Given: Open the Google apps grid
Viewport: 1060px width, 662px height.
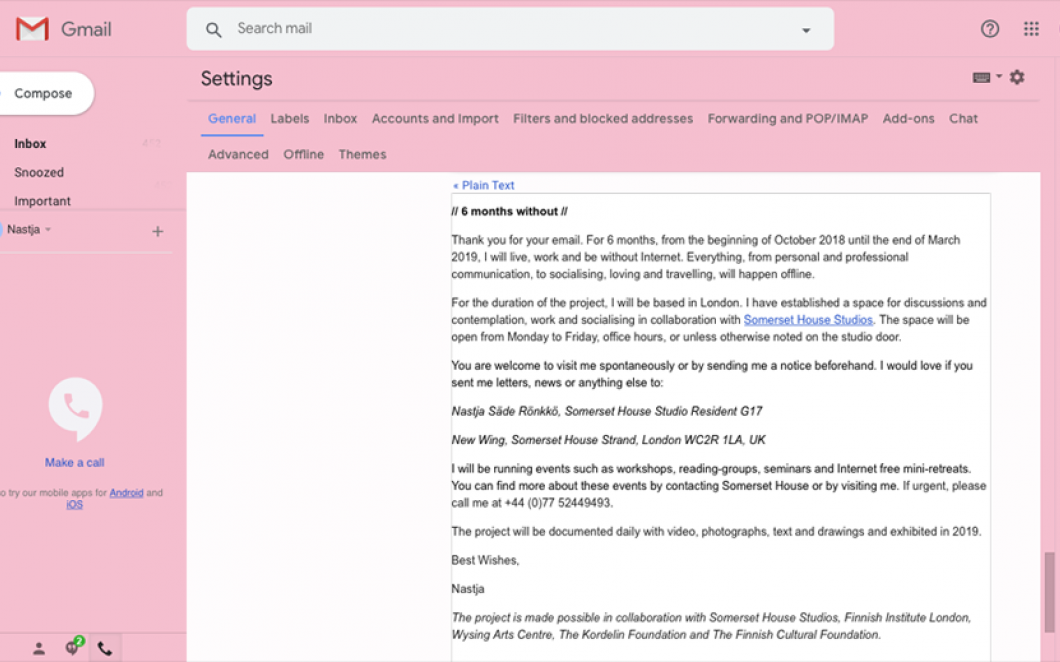Looking at the screenshot, I should tap(1031, 28).
